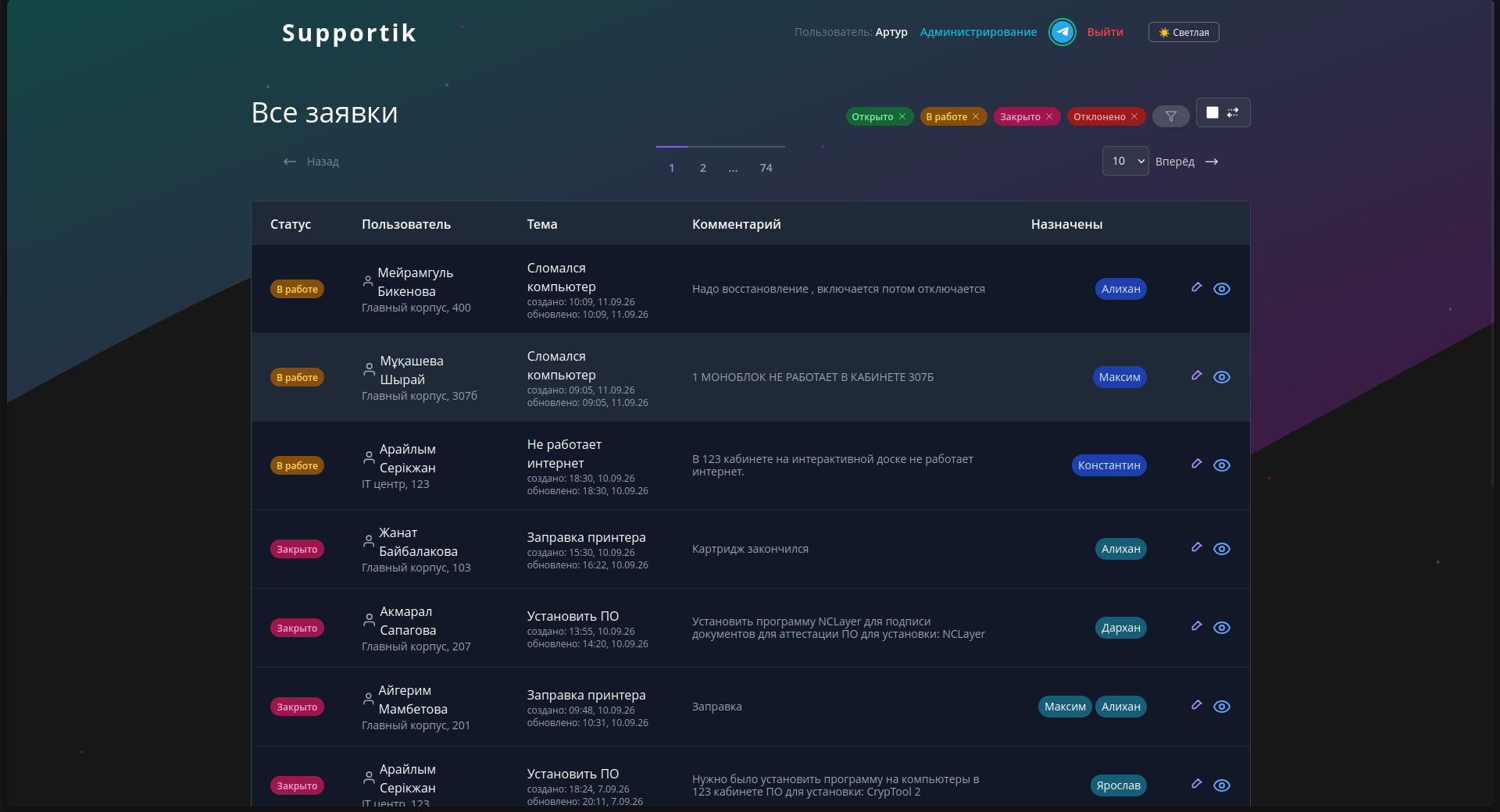This screenshot has width=1500, height=812.
Task: Remove the 'В работе' status filter chip
Action: [976, 116]
